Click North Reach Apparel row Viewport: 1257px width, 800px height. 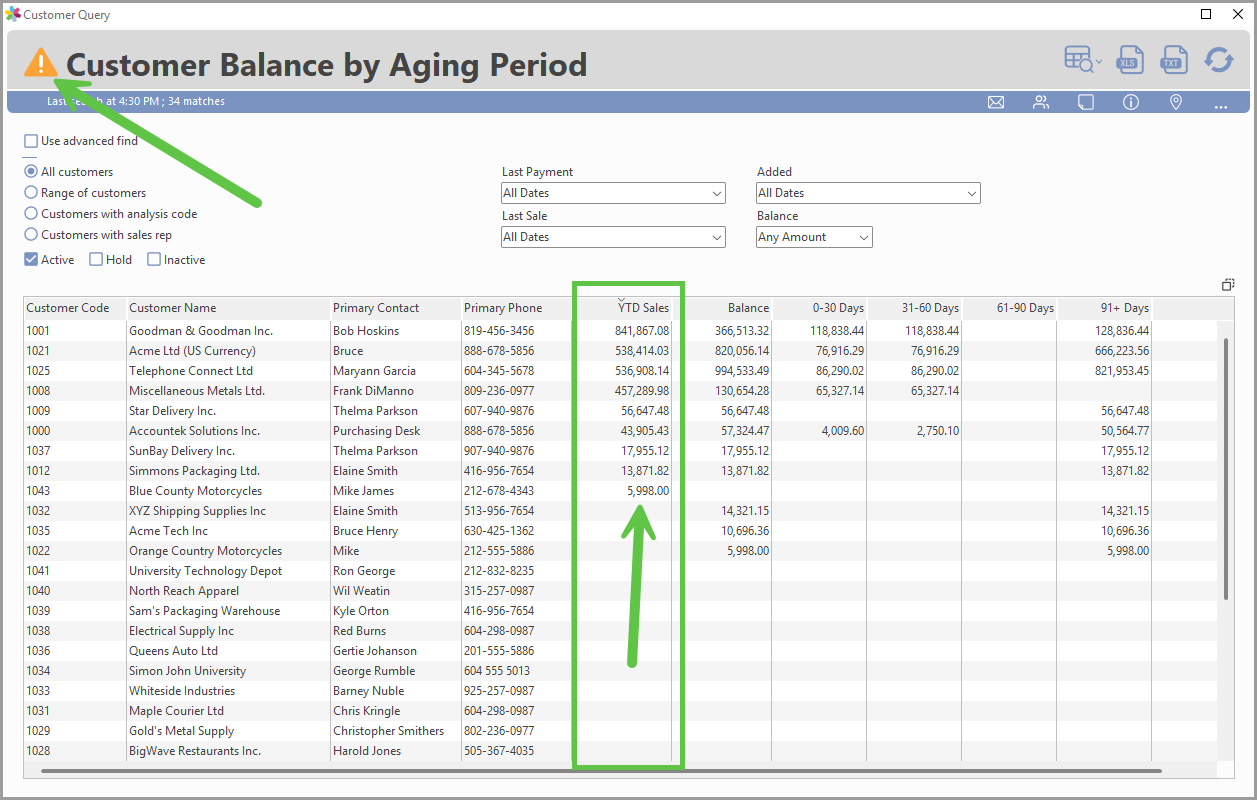coord(620,591)
